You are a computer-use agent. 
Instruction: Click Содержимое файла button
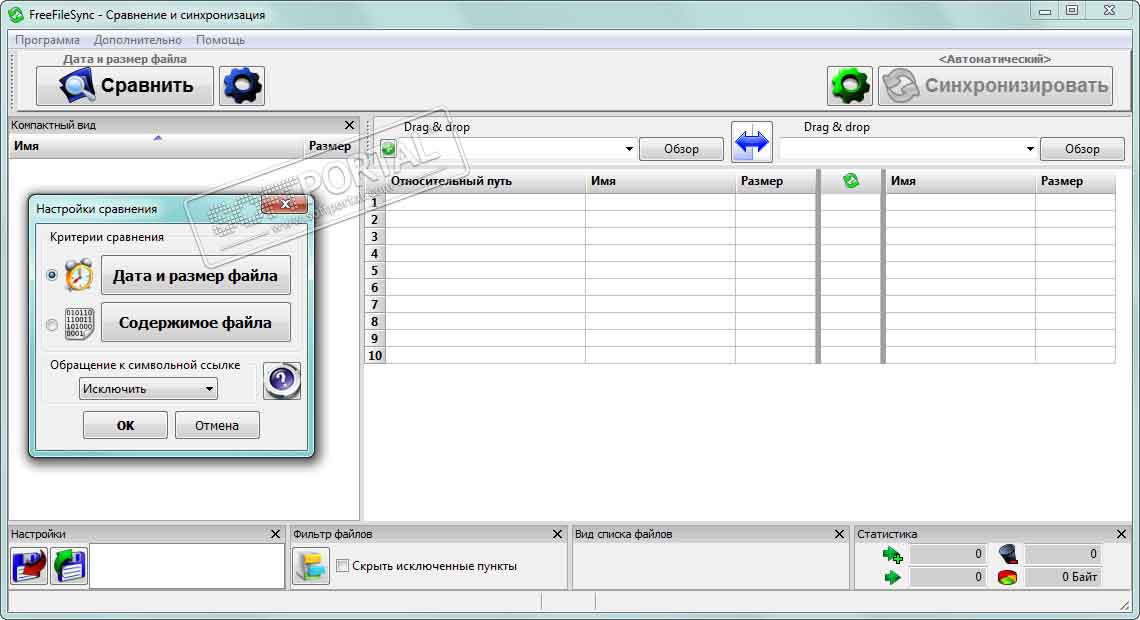click(x=196, y=323)
